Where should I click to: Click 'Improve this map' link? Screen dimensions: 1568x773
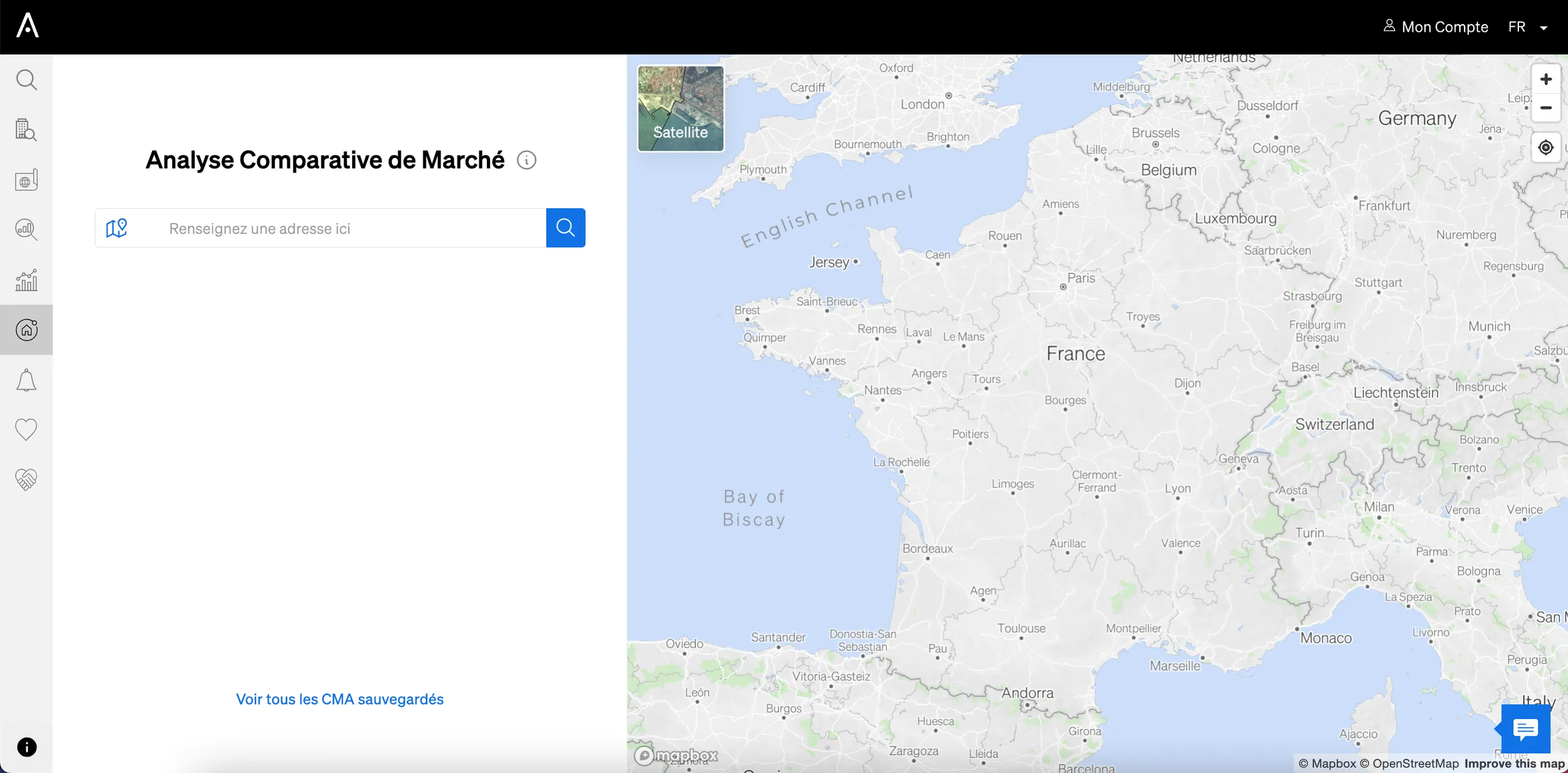pyautogui.click(x=1514, y=764)
